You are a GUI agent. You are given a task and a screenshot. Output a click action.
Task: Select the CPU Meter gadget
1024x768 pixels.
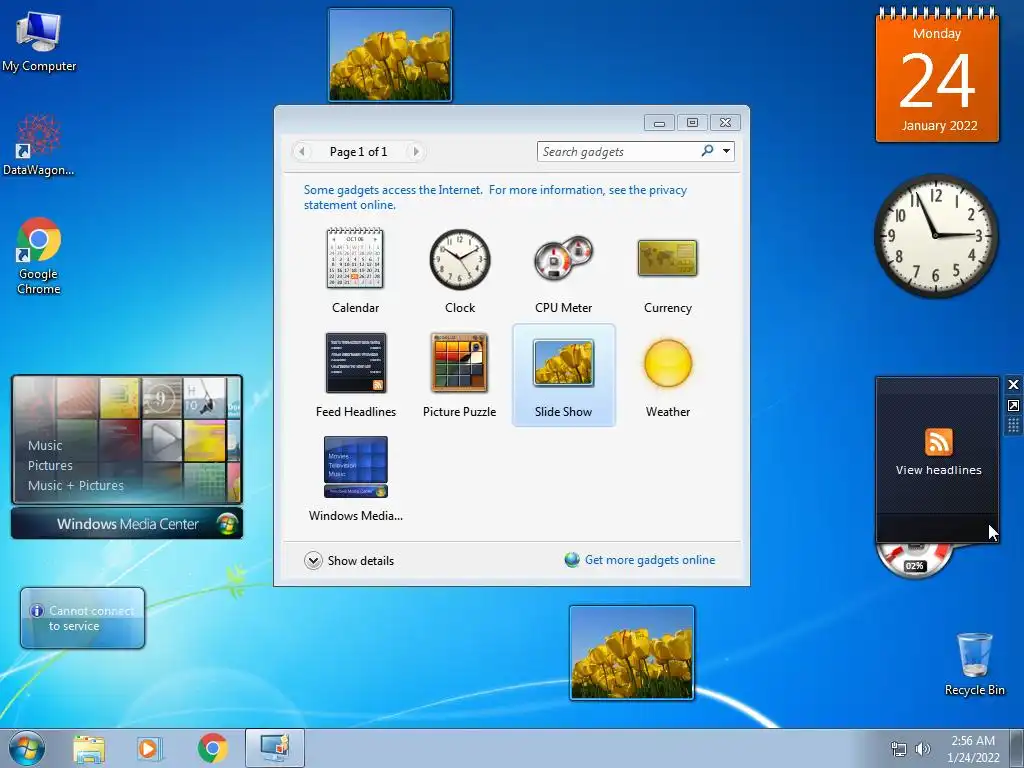[x=564, y=270]
